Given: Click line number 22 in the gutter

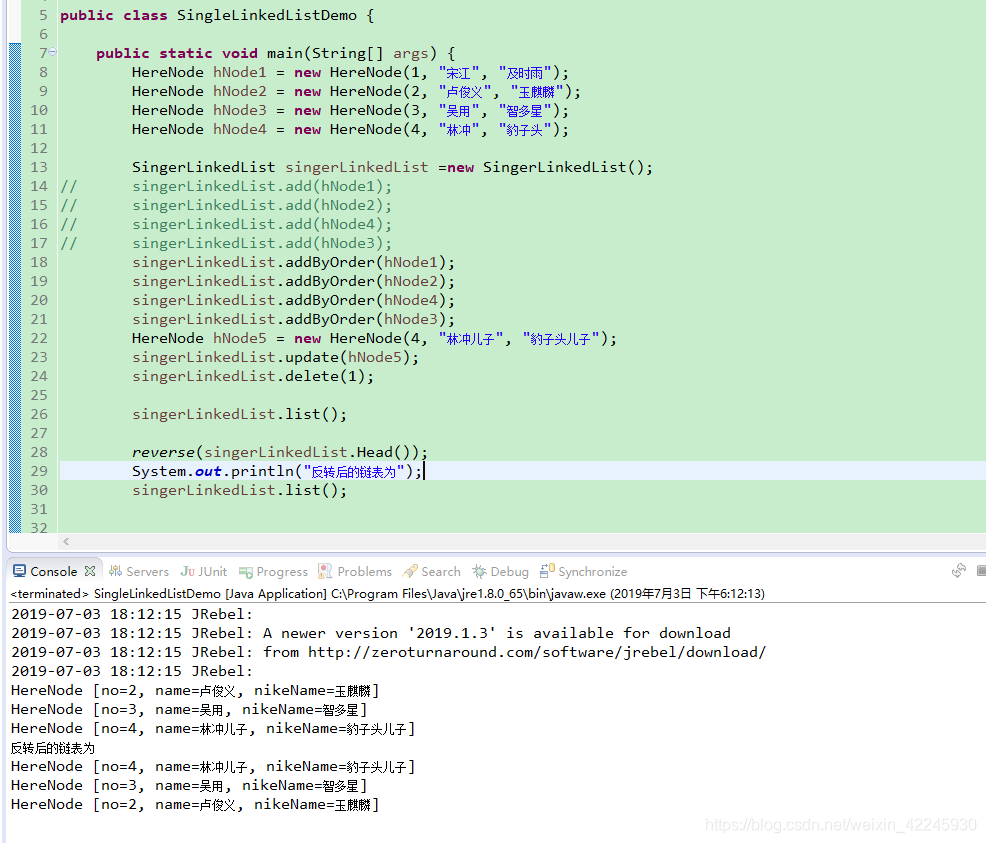Looking at the screenshot, I should point(39,338).
